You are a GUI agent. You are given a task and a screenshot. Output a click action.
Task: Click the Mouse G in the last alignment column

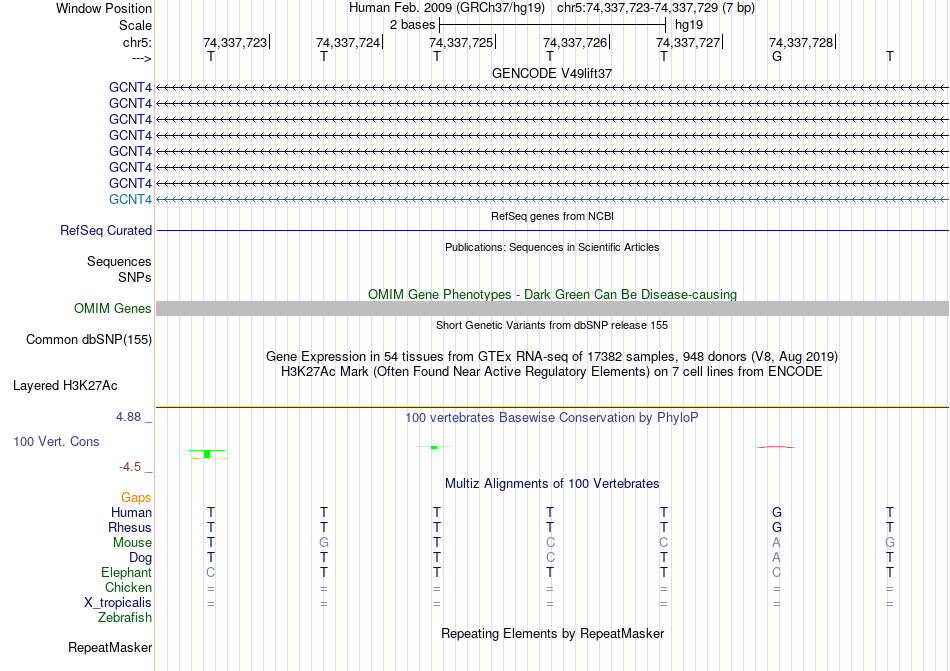coord(889,543)
